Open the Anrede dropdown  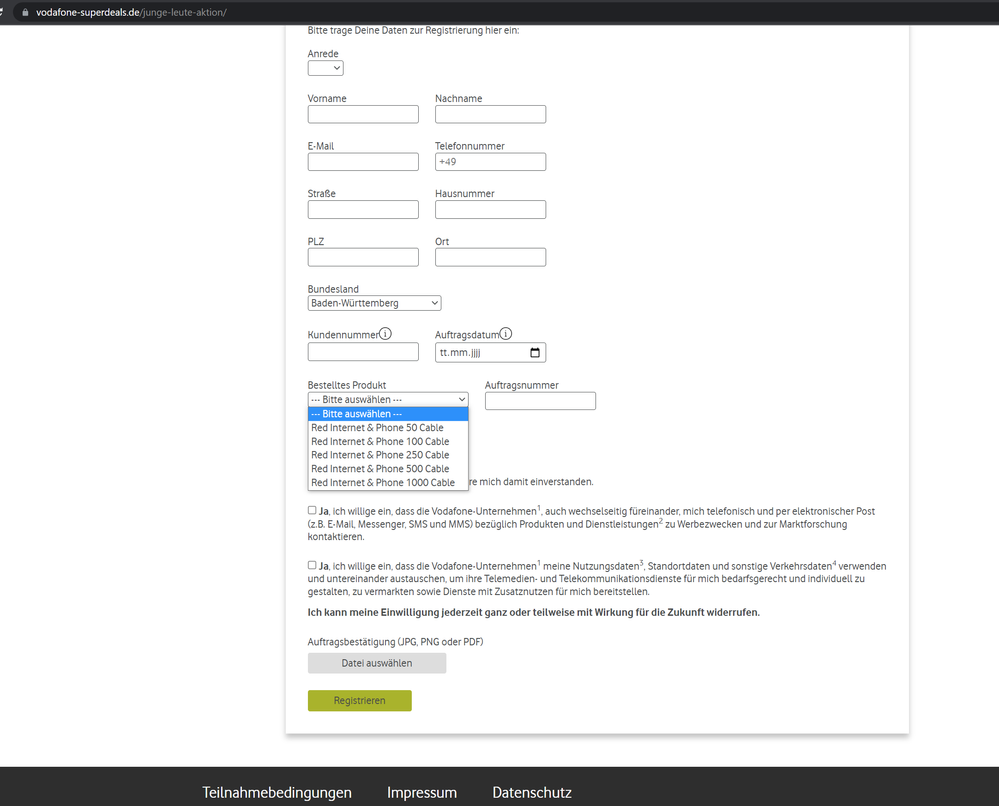pyautogui.click(x=326, y=68)
